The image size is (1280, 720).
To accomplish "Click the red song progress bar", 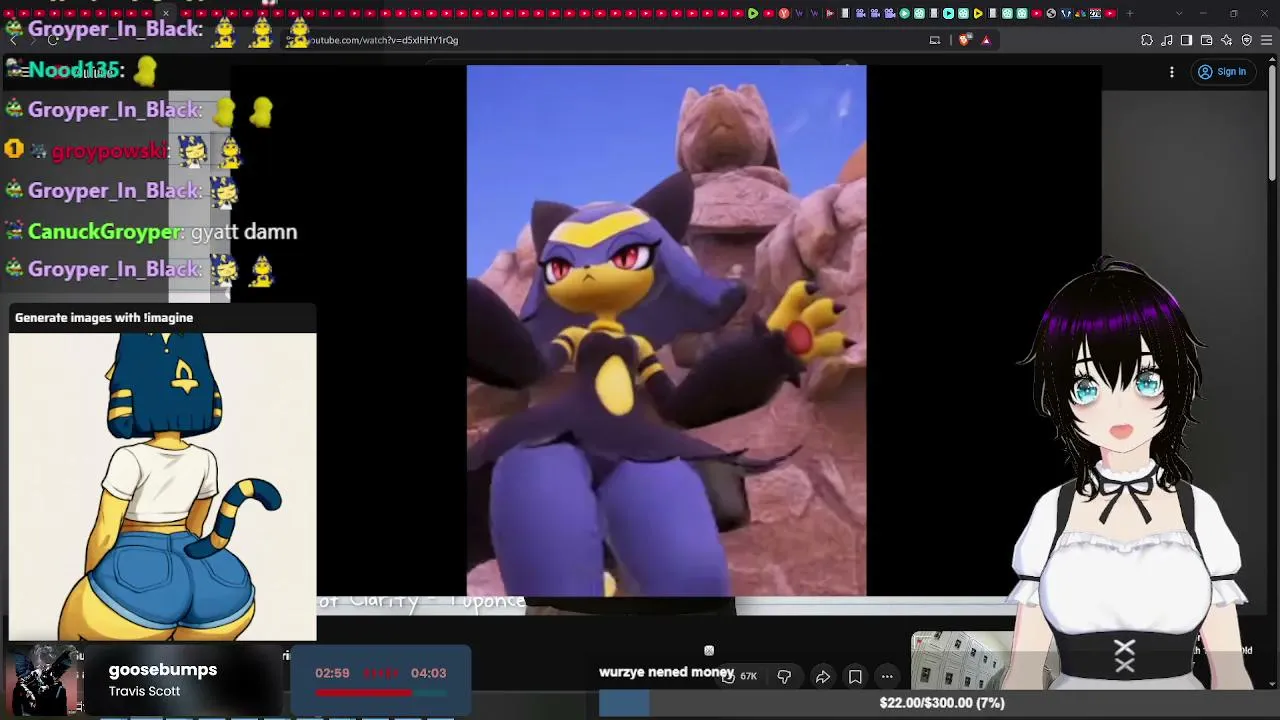I will (x=381, y=692).
